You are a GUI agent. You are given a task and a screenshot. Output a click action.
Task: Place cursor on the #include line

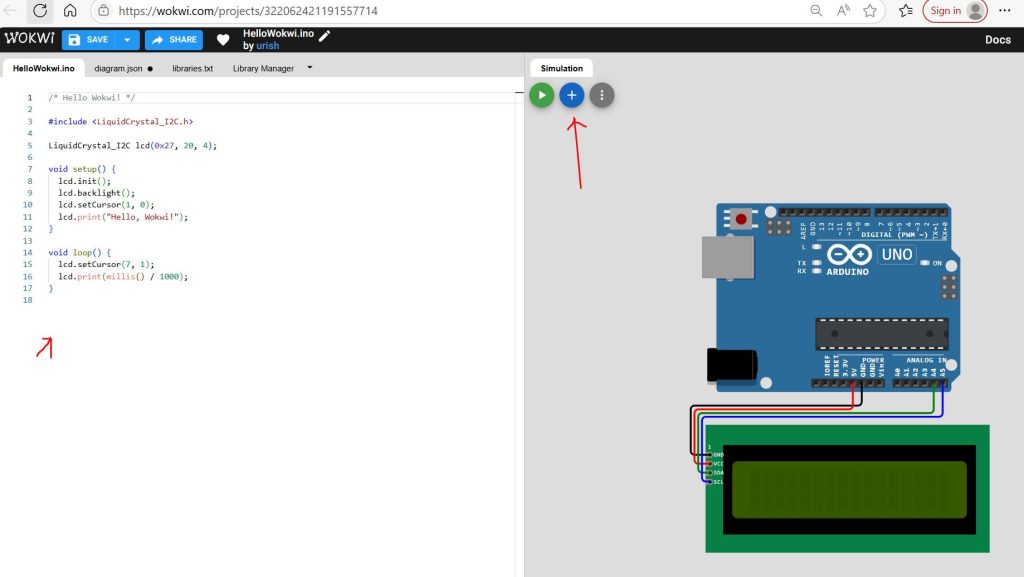tap(120, 121)
